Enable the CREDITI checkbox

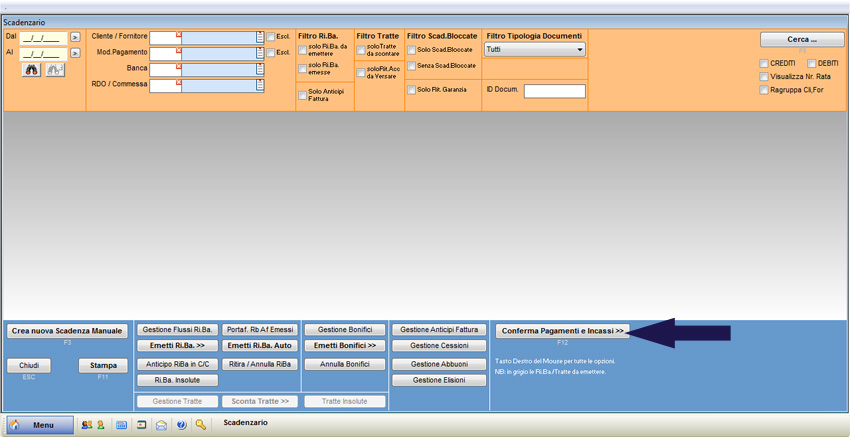coord(764,63)
